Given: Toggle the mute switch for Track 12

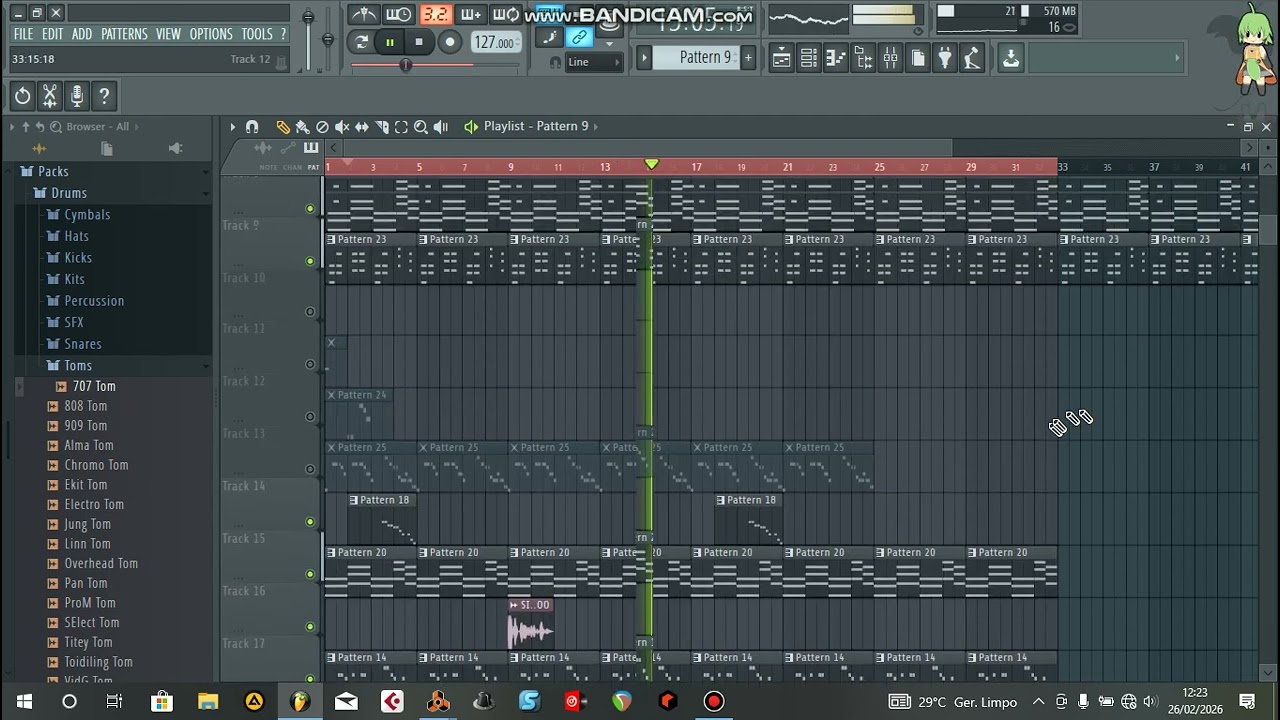Looking at the screenshot, I should (x=310, y=365).
